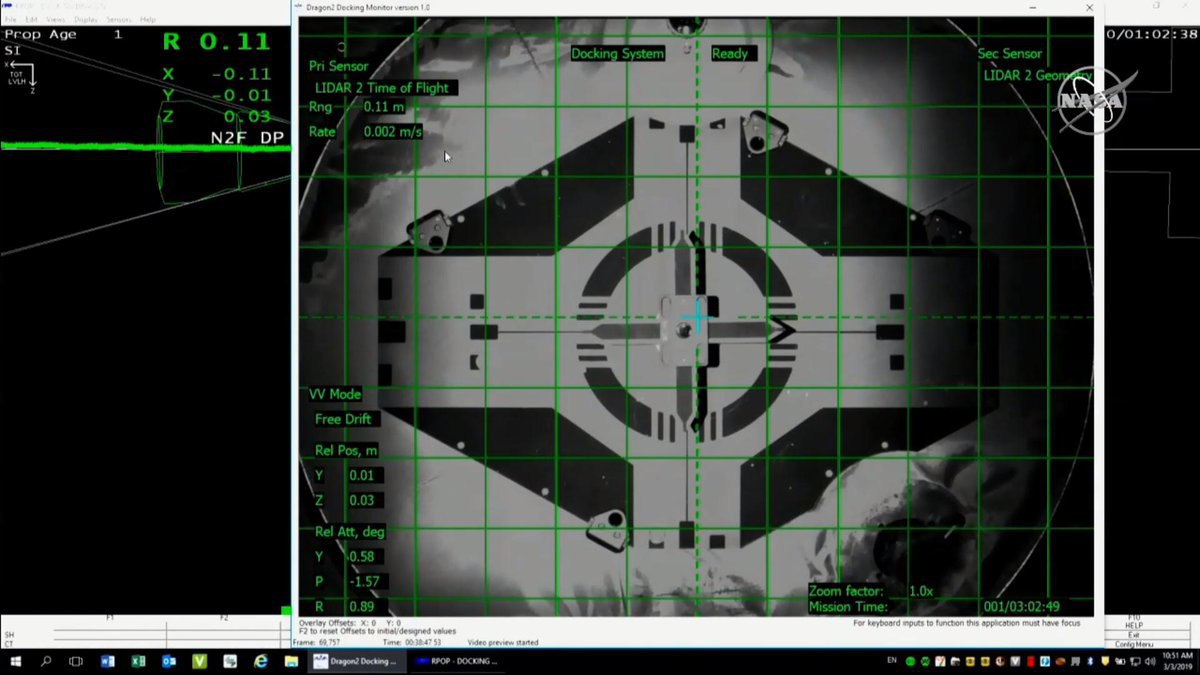The height and width of the screenshot is (675, 1200).
Task: Click the Rate value 0.002 m/s
Action: tap(392, 132)
